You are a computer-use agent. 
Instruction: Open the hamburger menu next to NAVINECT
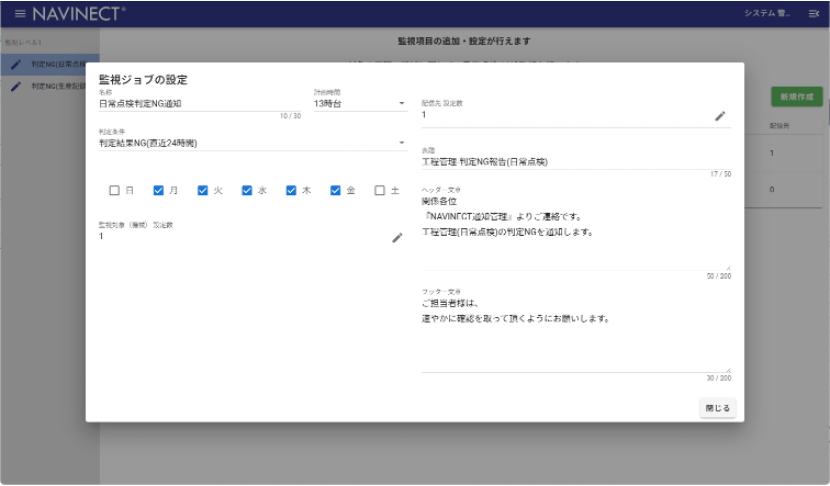point(20,13)
